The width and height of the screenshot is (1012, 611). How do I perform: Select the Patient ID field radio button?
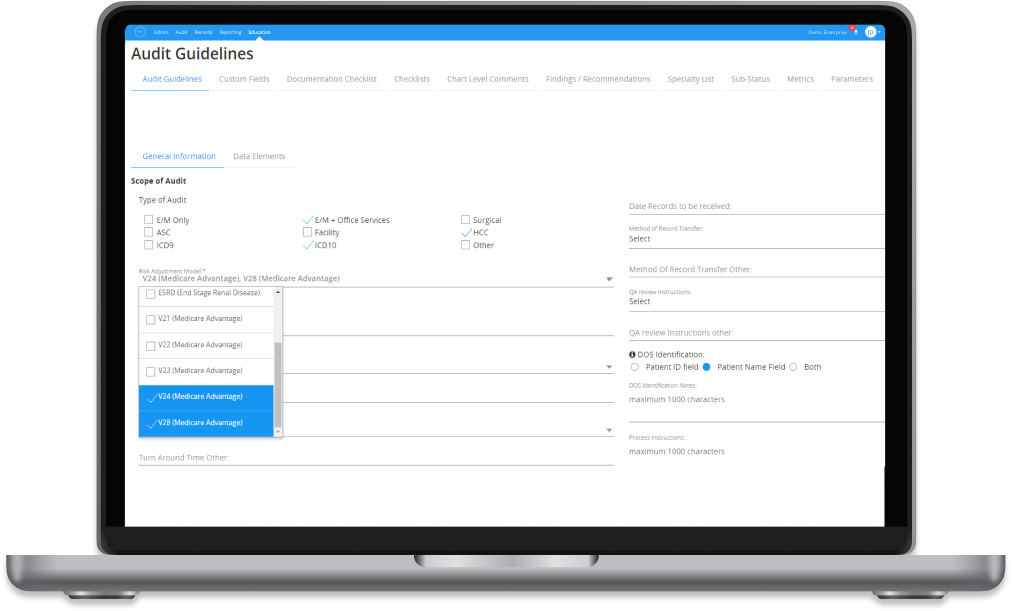pyautogui.click(x=635, y=366)
